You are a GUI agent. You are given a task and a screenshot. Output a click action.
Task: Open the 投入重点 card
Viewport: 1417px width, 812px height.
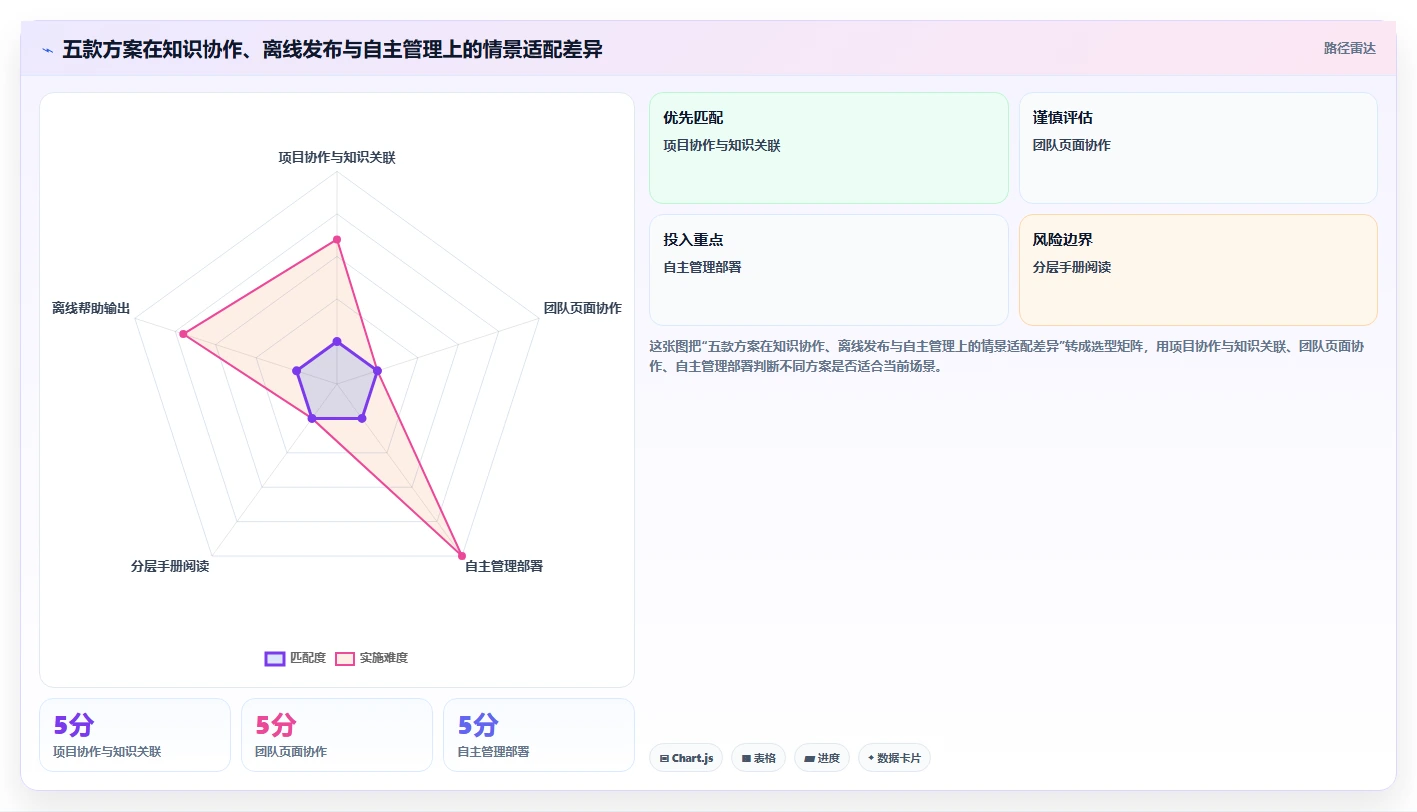pyautogui.click(x=829, y=270)
